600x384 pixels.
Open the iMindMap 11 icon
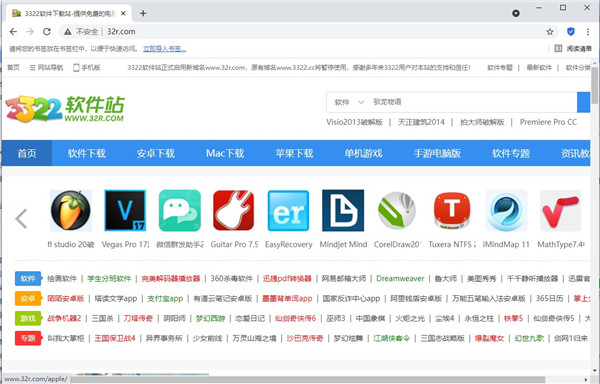(x=506, y=210)
